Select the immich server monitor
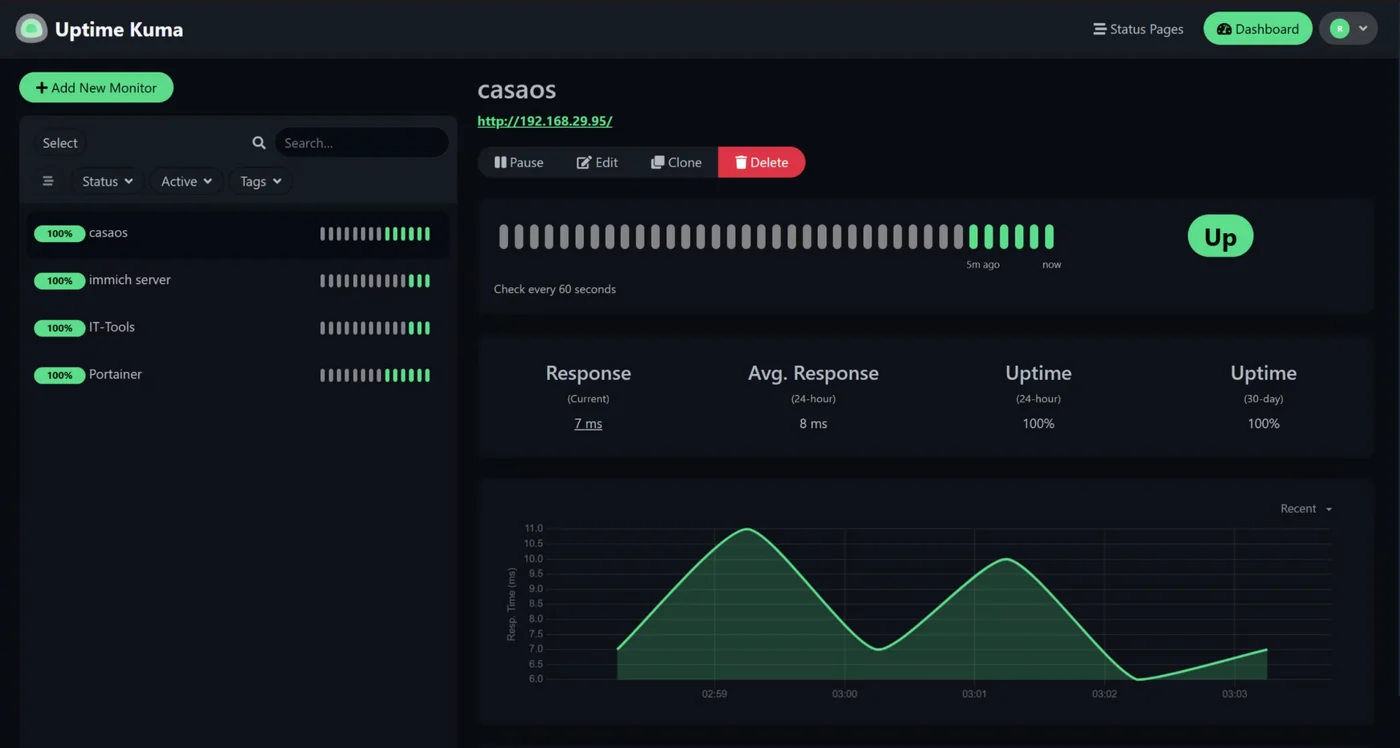Image resolution: width=1400 pixels, height=748 pixels. [x=237, y=281]
